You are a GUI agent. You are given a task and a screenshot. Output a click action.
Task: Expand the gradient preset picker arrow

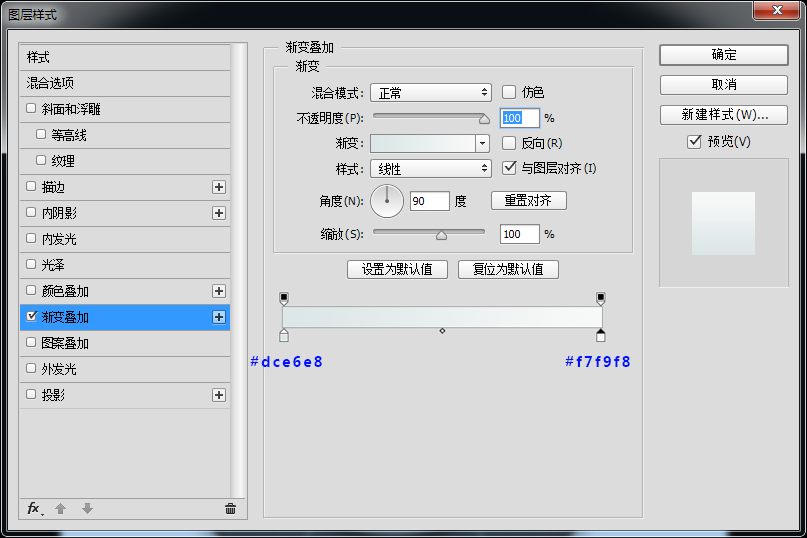click(x=483, y=143)
